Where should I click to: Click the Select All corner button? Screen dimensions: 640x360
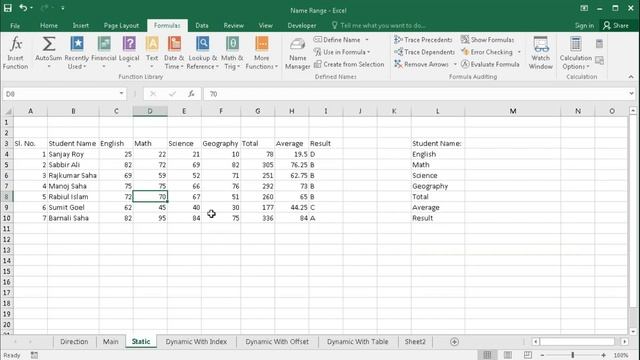[x=7, y=111]
